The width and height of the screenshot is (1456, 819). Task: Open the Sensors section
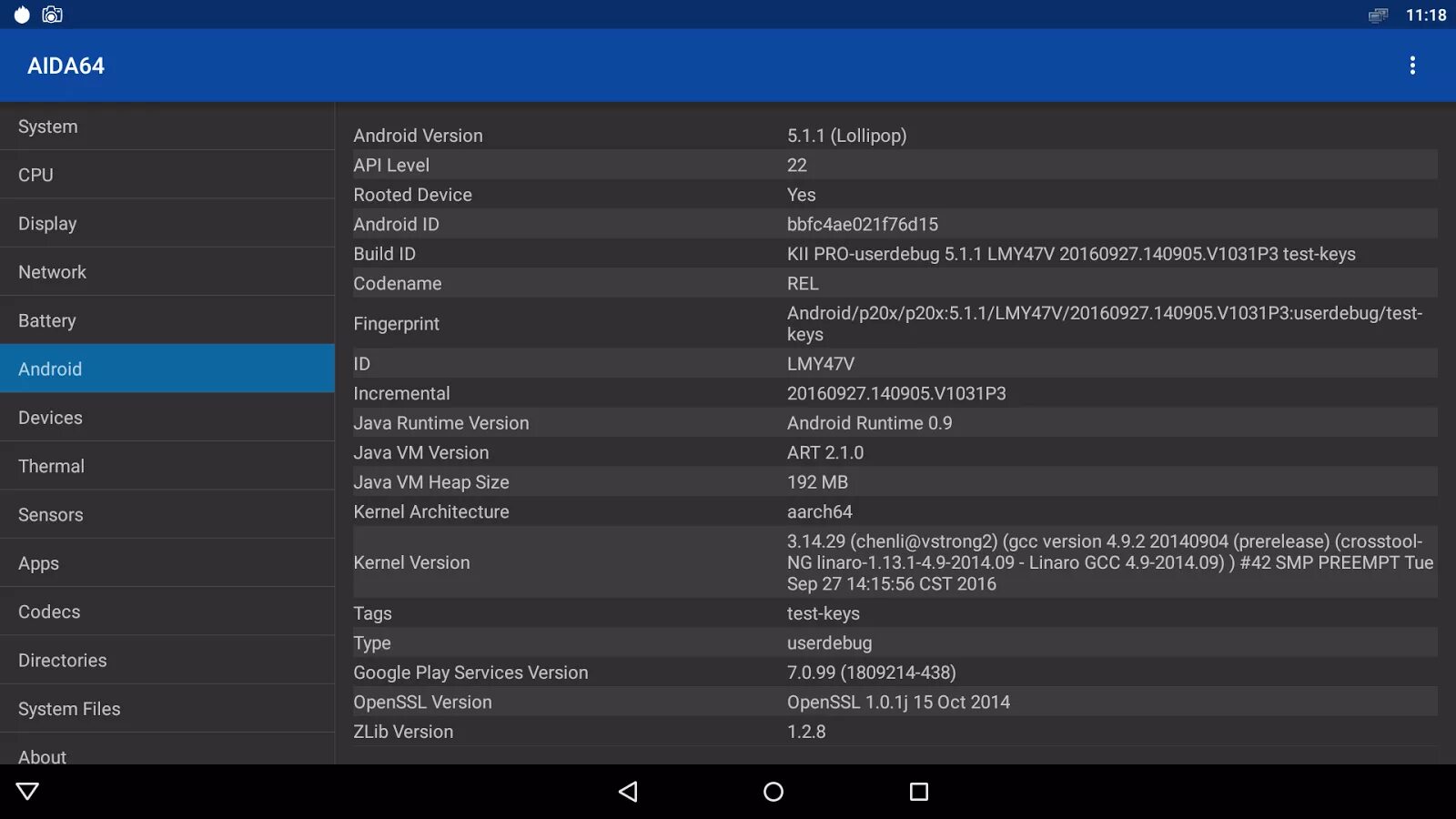167,514
